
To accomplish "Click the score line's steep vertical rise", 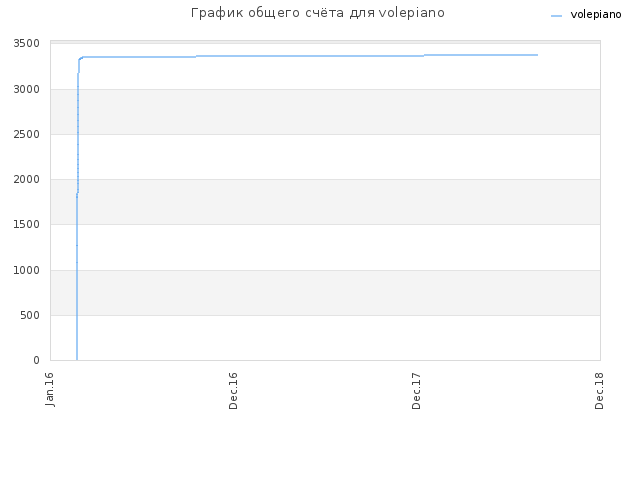I will point(77,204).
